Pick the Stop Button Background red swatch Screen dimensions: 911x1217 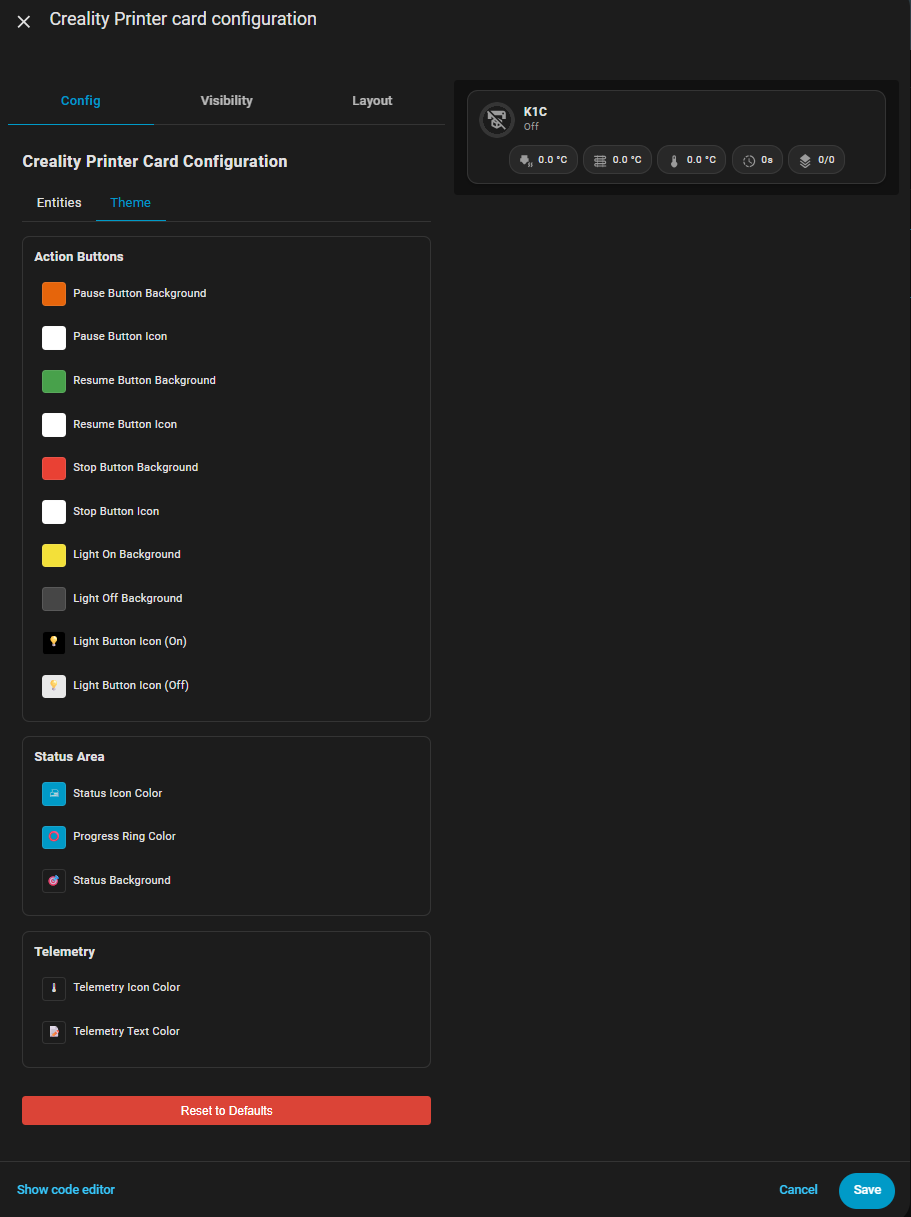click(54, 468)
